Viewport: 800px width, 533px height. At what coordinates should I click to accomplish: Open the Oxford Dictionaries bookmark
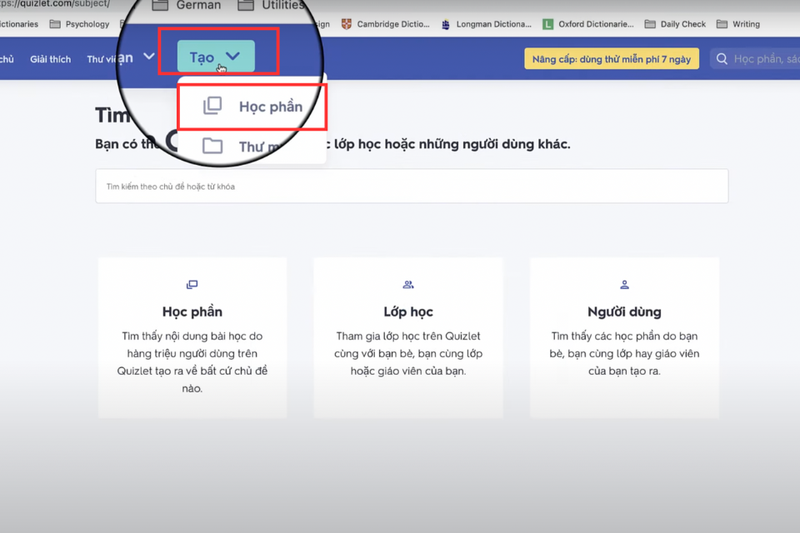[588, 24]
